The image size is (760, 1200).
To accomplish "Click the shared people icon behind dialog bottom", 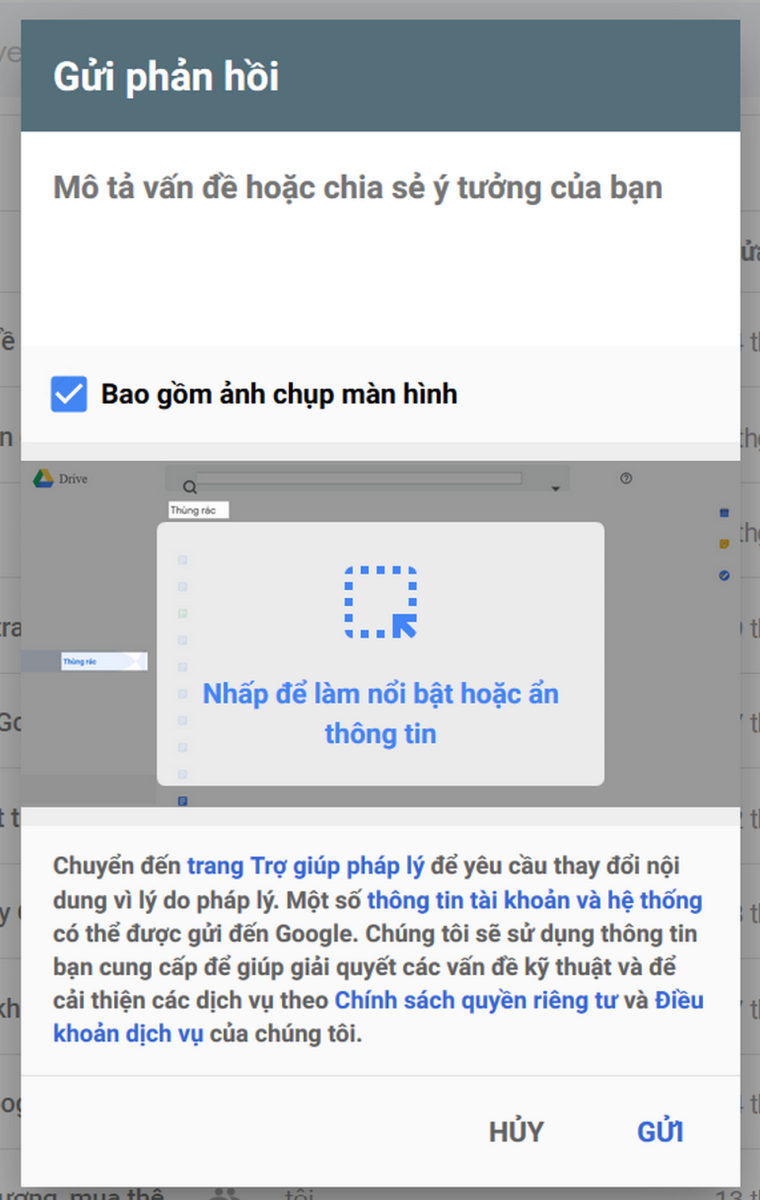I will [x=228, y=1192].
